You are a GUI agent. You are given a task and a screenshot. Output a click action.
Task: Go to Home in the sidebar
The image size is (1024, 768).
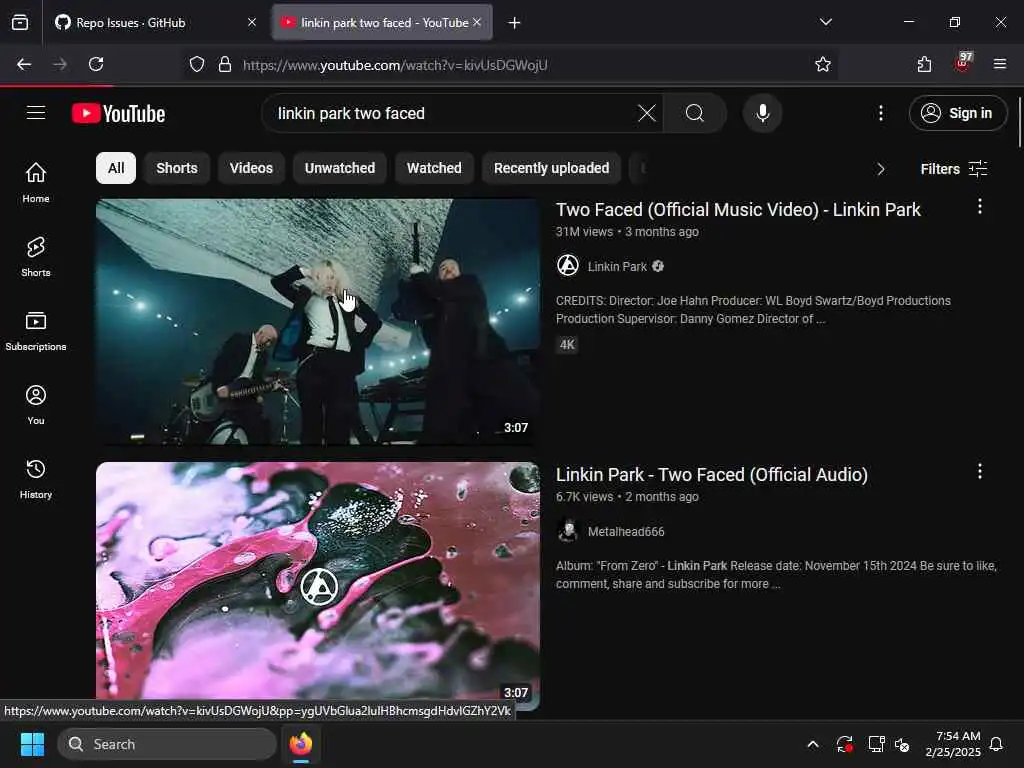coord(36,182)
